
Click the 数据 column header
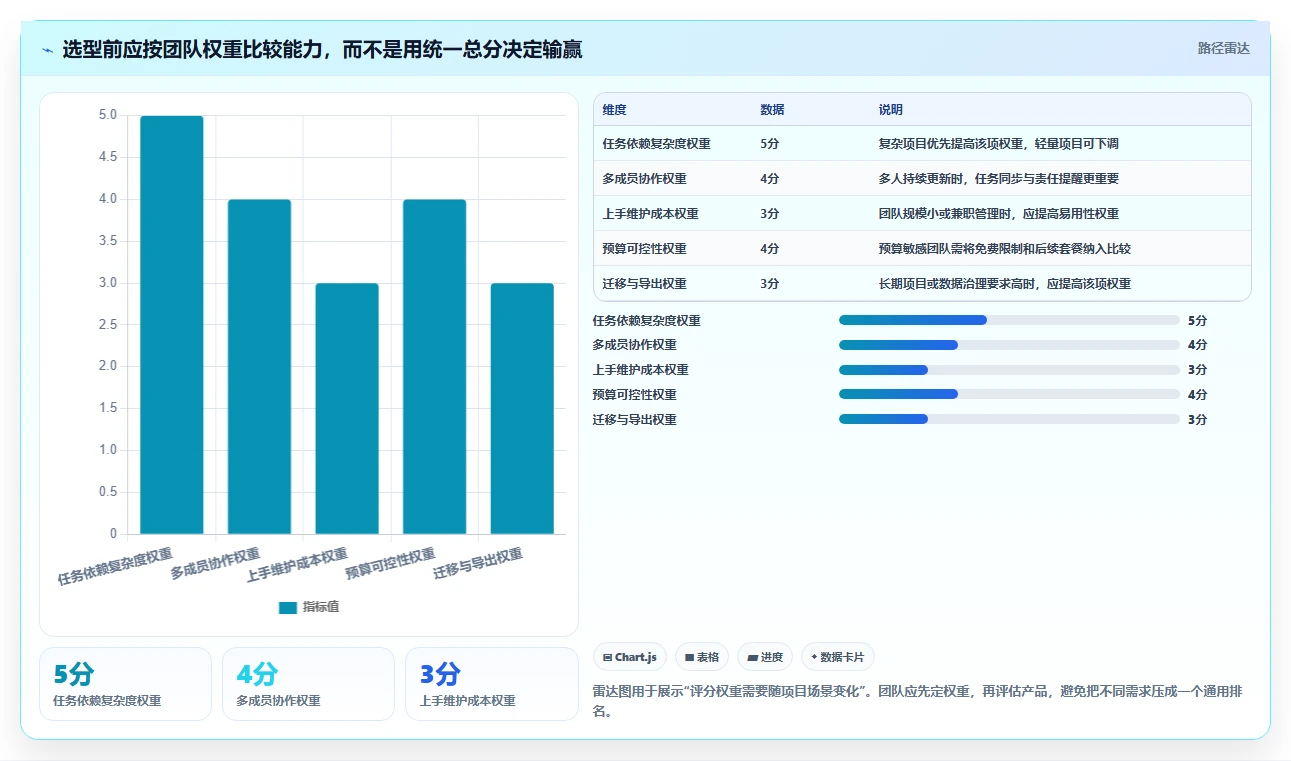coord(772,110)
